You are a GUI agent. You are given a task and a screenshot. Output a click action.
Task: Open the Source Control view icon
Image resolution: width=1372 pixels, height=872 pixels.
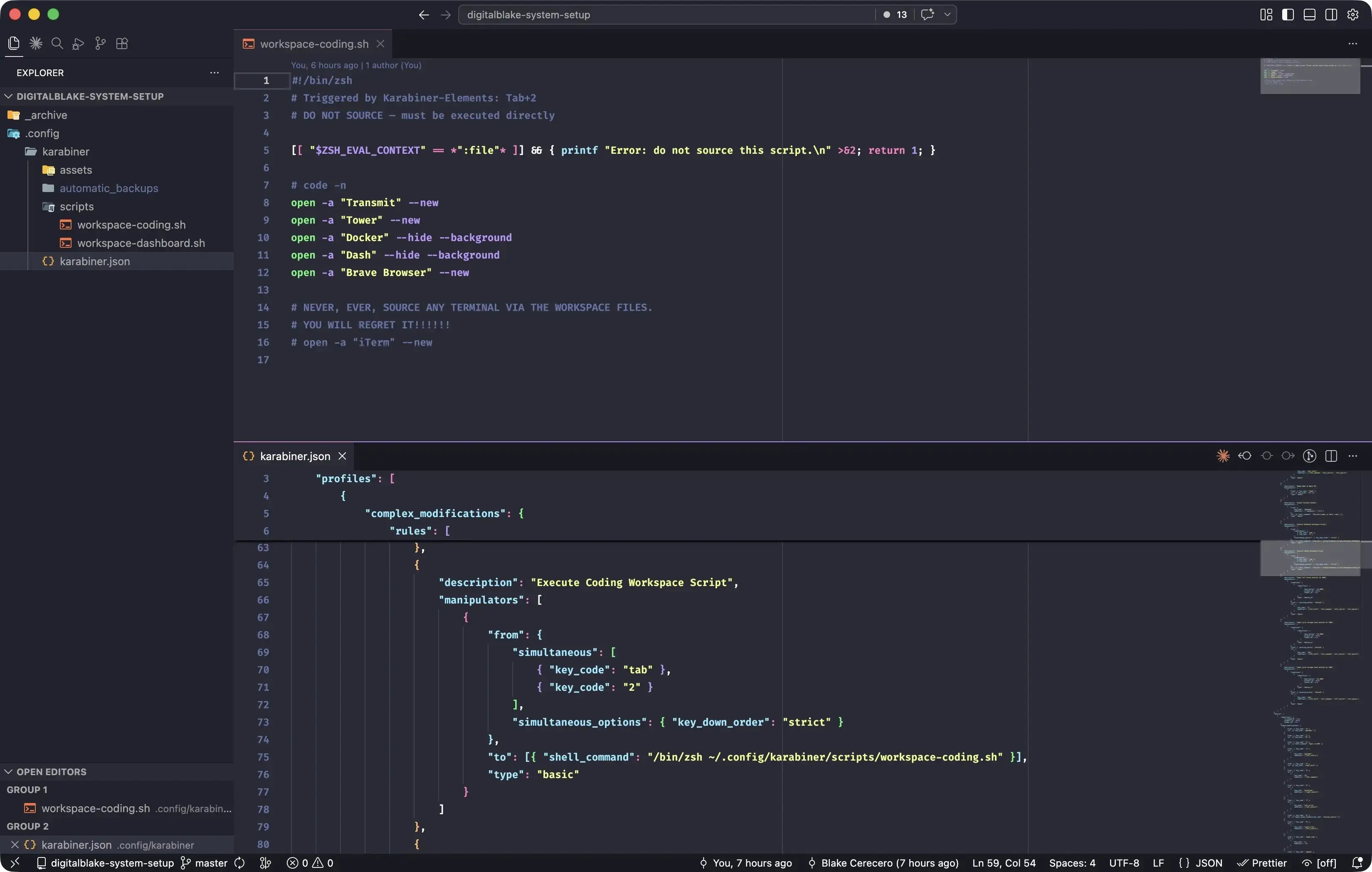(x=100, y=43)
